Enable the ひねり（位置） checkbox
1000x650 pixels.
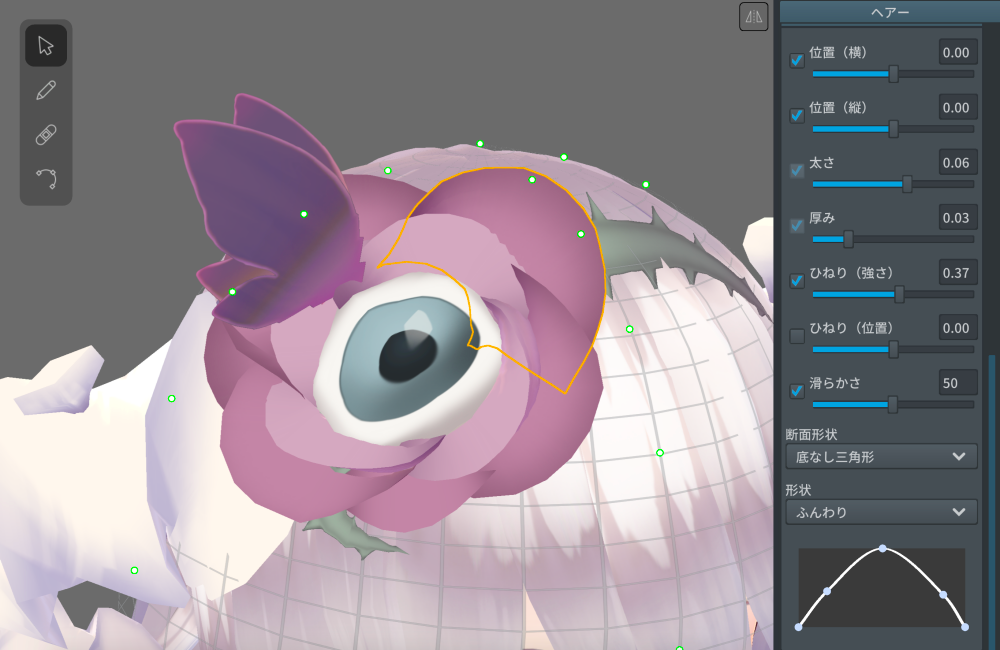pos(797,336)
